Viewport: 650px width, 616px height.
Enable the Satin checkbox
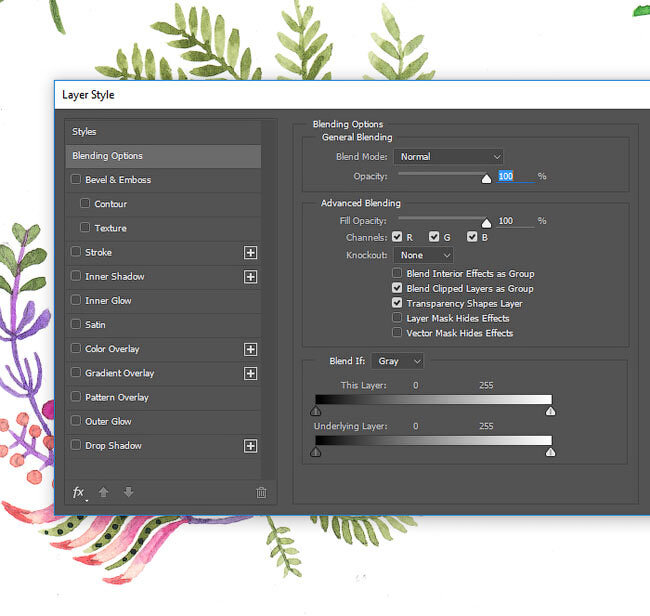76,324
